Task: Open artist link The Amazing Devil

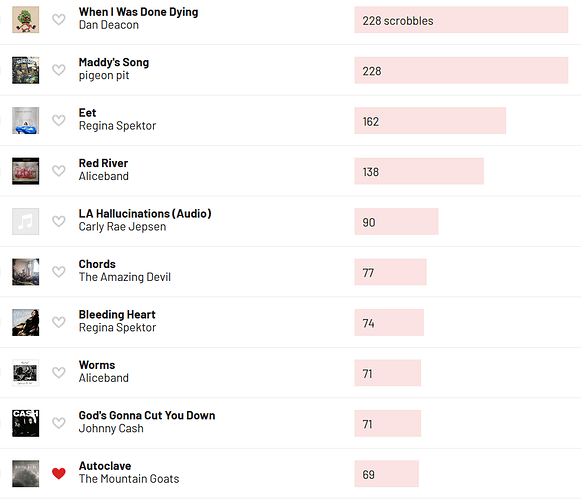Action: [x=124, y=277]
